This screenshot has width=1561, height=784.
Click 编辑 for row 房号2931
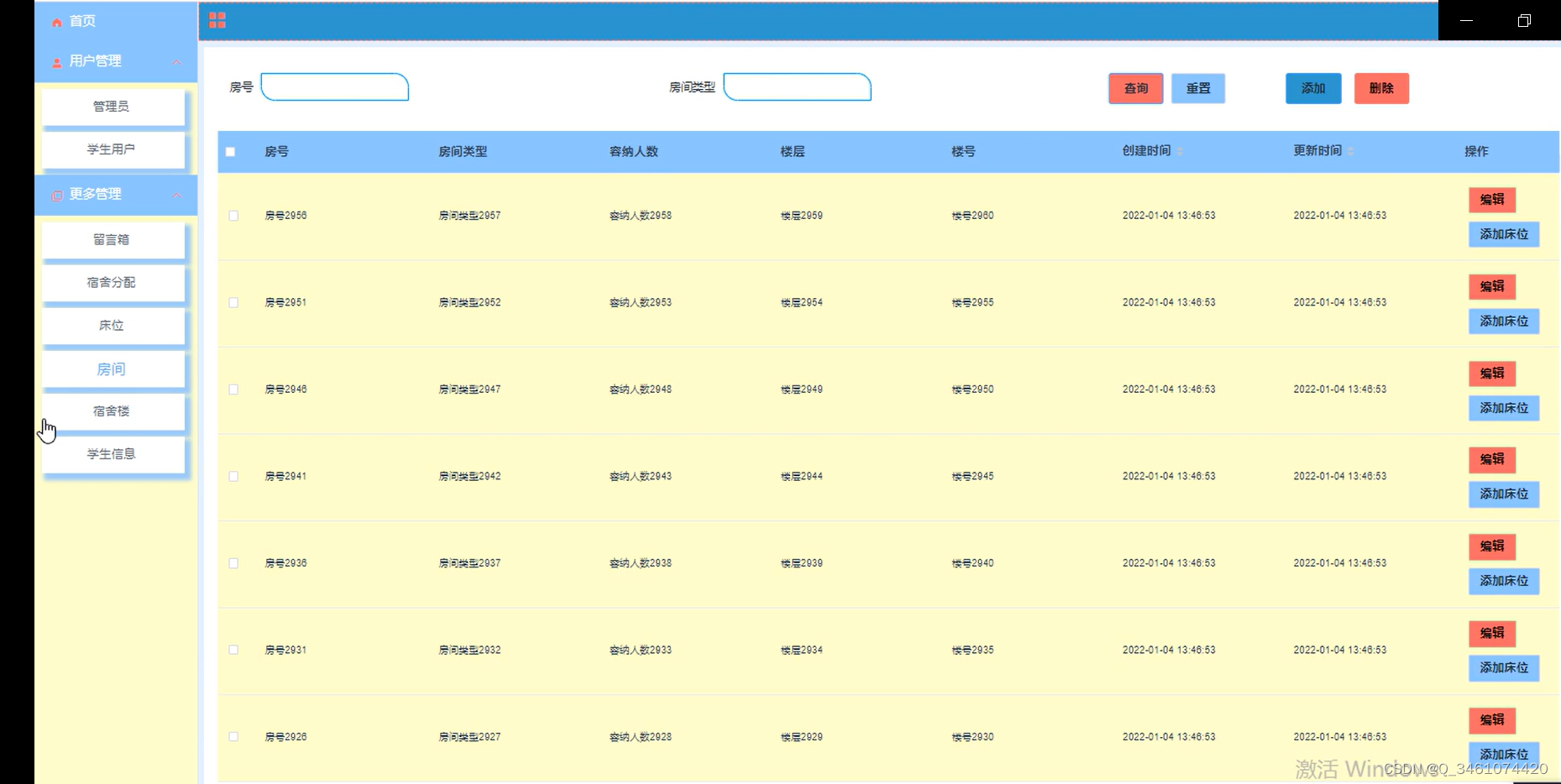(1492, 634)
